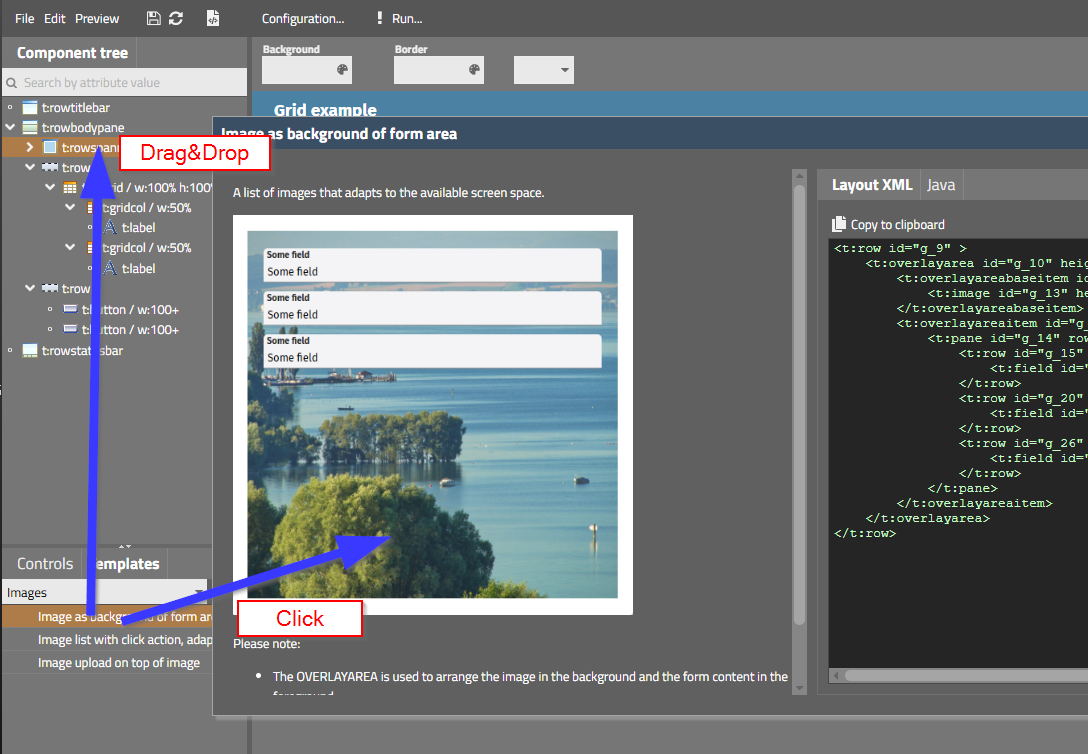
Task: Select the t:rowstatusbar node icon
Action: tap(30, 351)
